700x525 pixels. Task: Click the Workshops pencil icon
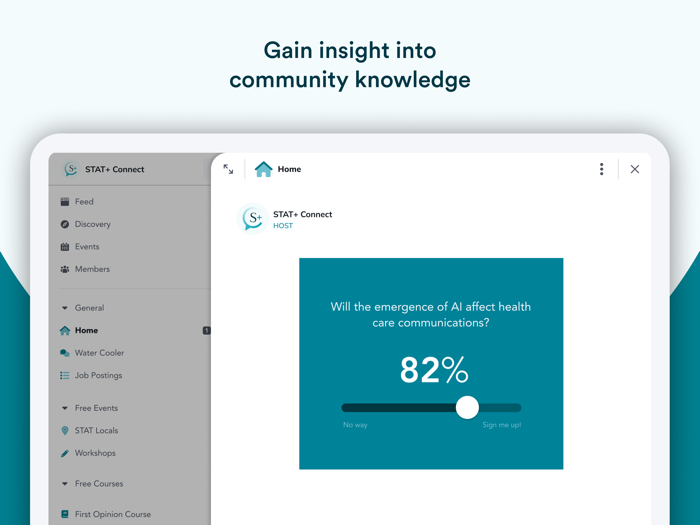coord(65,453)
